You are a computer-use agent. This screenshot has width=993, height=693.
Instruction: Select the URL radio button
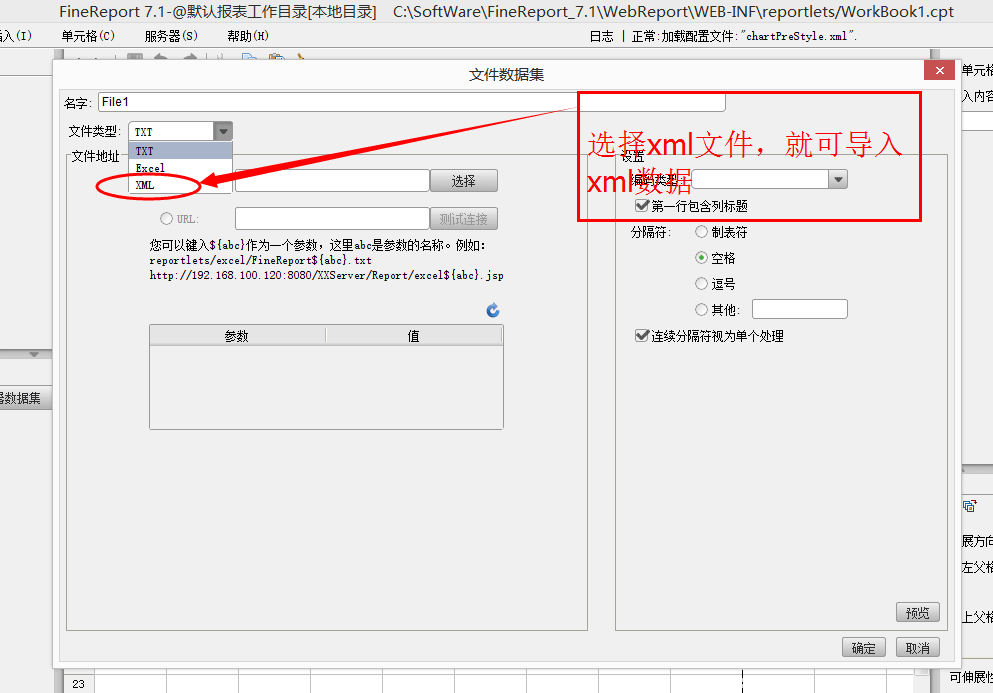(166, 219)
